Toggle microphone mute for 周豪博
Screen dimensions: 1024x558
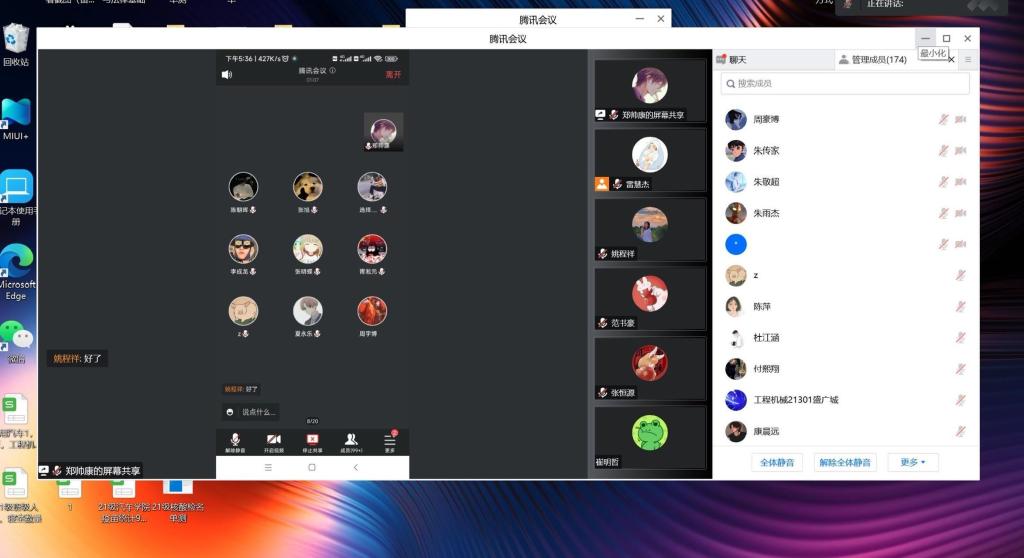coord(943,120)
